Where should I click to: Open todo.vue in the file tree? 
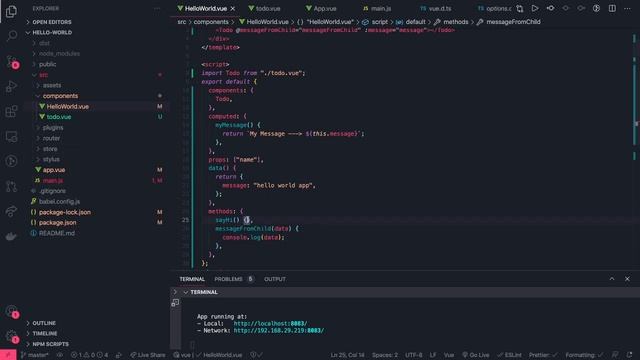pyautogui.click(x=58, y=117)
